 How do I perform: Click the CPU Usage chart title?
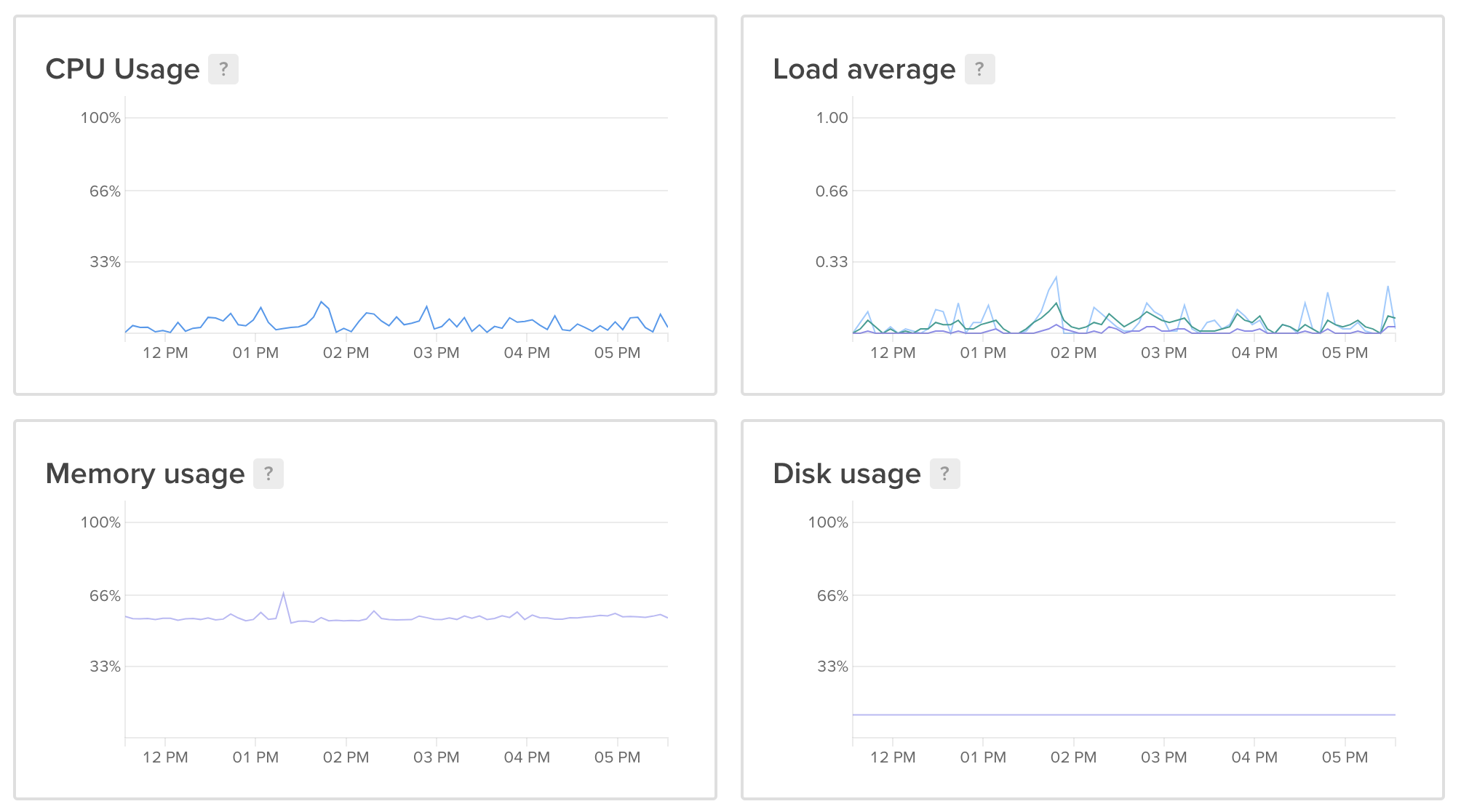point(122,69)
